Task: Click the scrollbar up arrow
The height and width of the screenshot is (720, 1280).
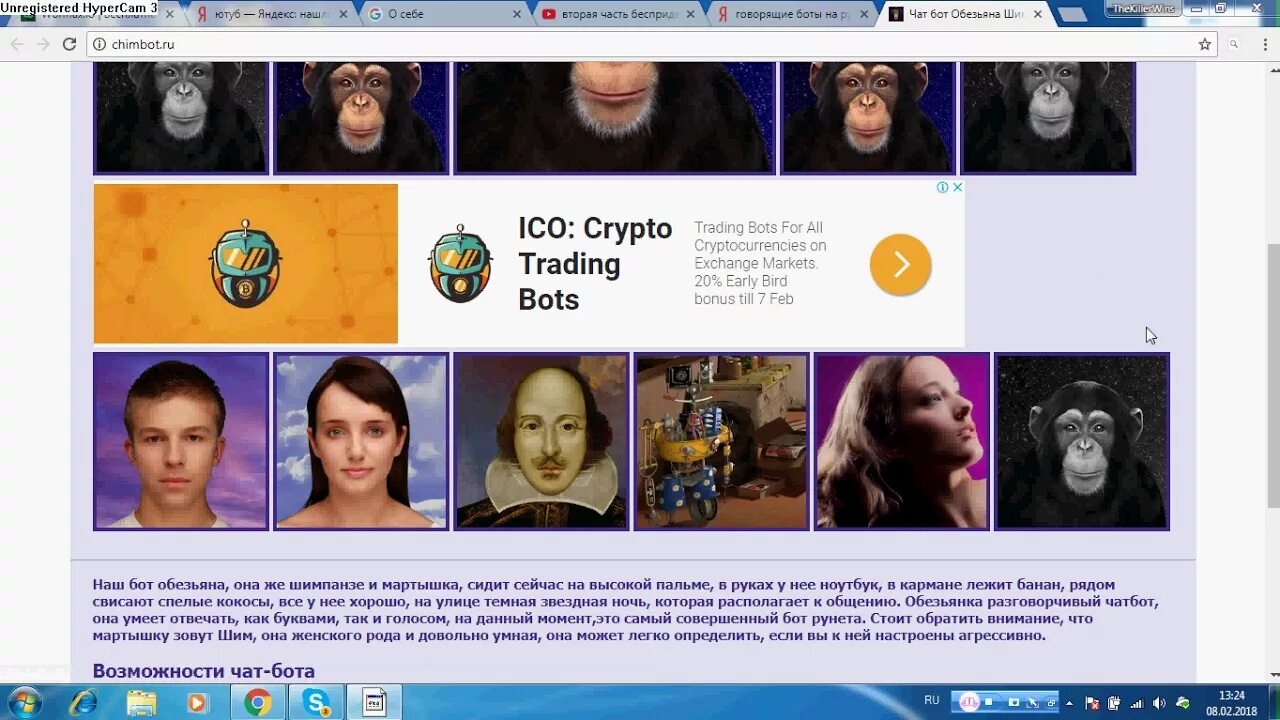Action: tap(1272, 69)
